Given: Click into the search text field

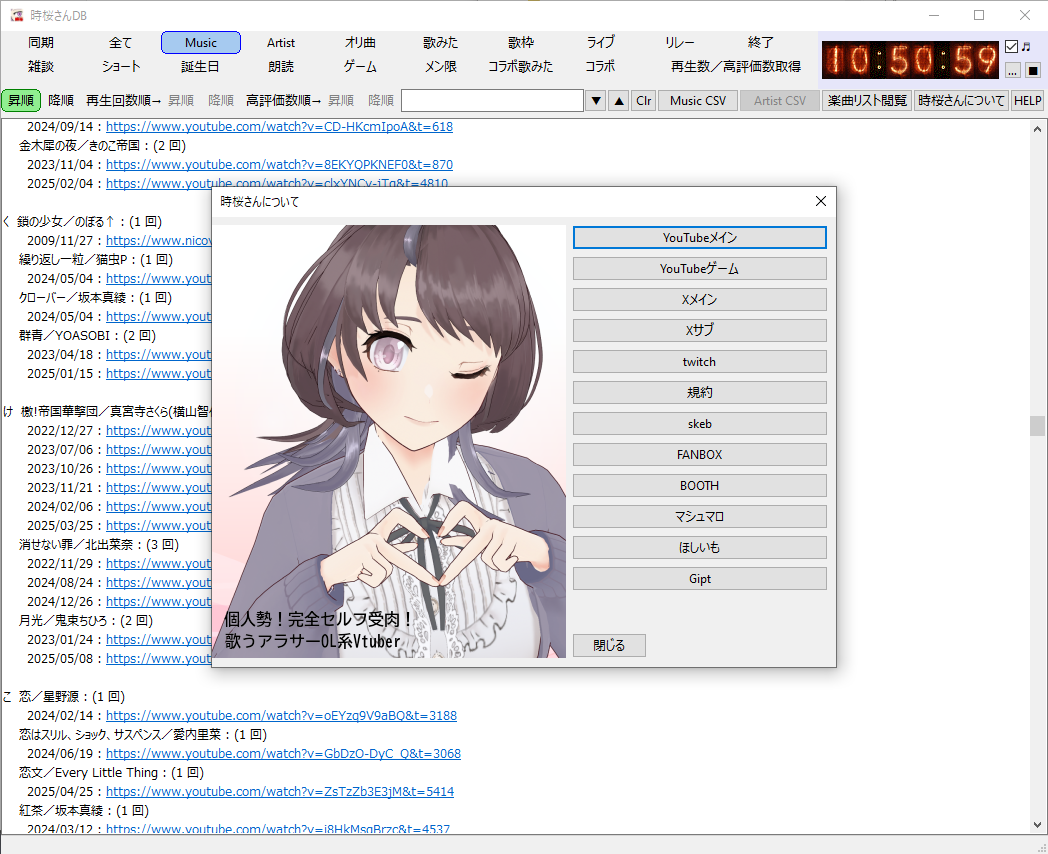Looking at the screenshot, I should [493, 101].
